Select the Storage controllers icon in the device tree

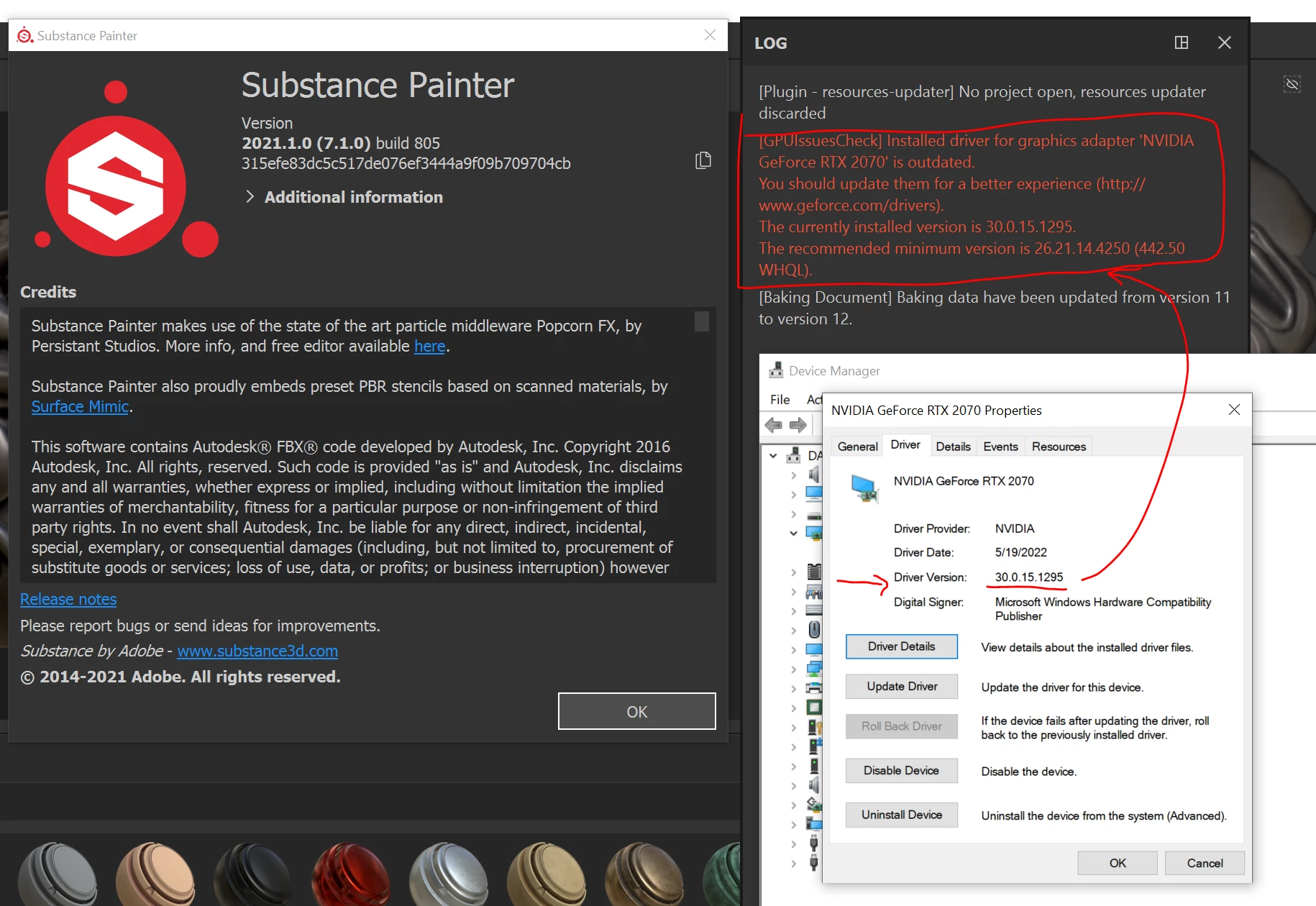tap(814, 805)
